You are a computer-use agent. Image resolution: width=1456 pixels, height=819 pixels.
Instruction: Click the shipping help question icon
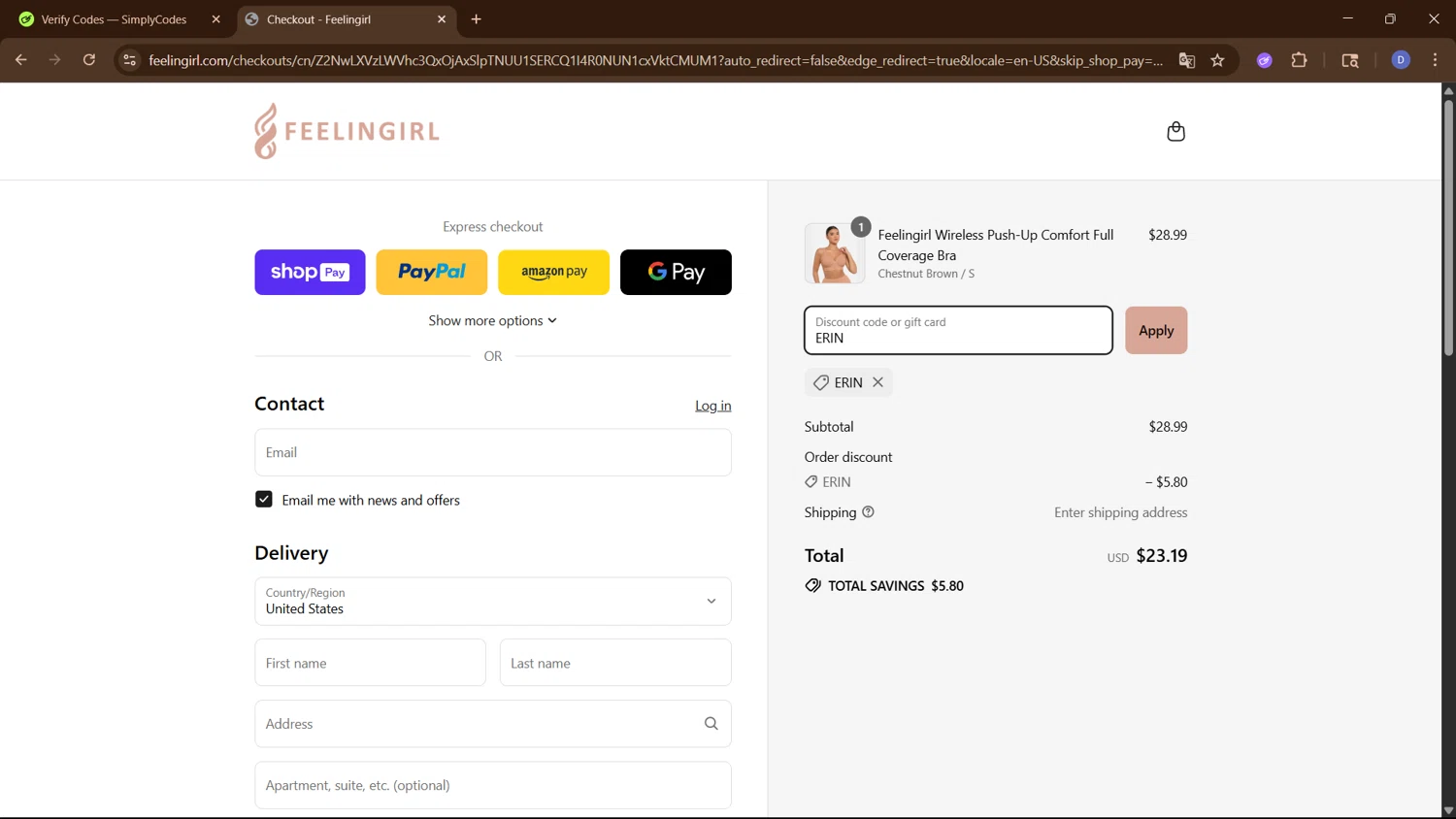(868, 512)
